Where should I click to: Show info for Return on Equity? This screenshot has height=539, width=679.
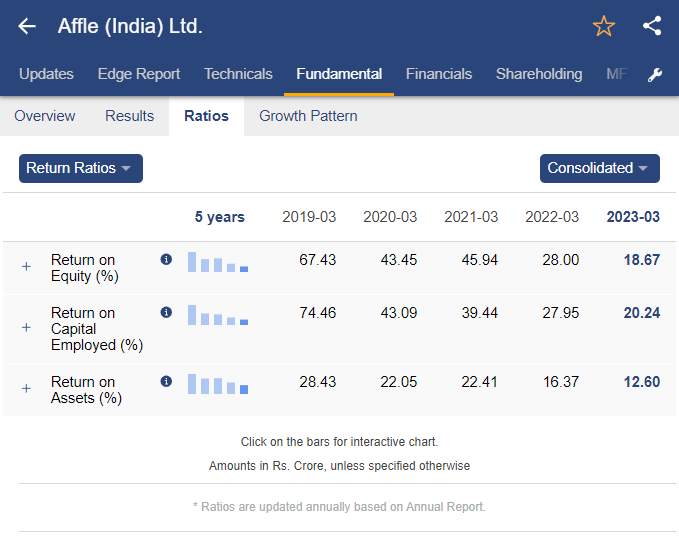click(166, 259)
